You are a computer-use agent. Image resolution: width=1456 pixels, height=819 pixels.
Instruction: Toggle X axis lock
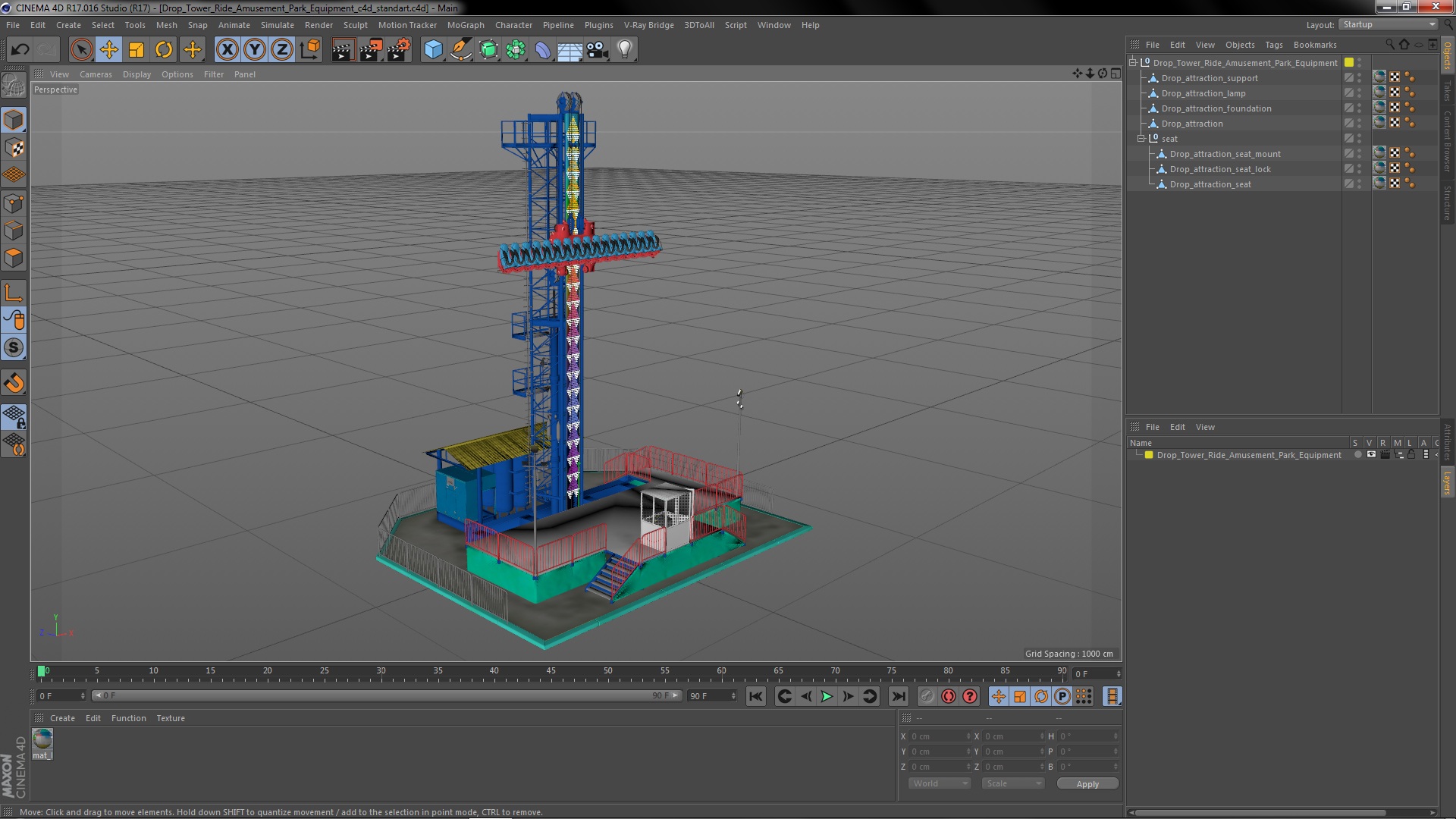click(227, 50)
